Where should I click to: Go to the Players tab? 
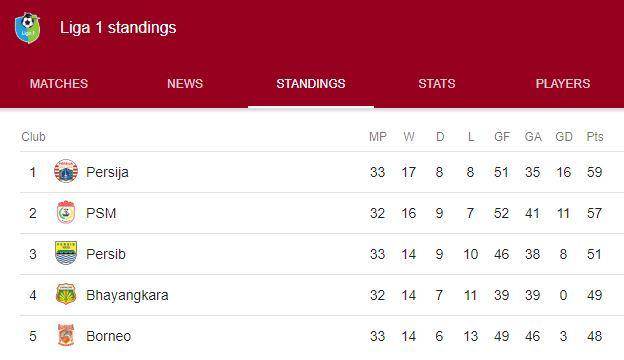tap(563, 84)
